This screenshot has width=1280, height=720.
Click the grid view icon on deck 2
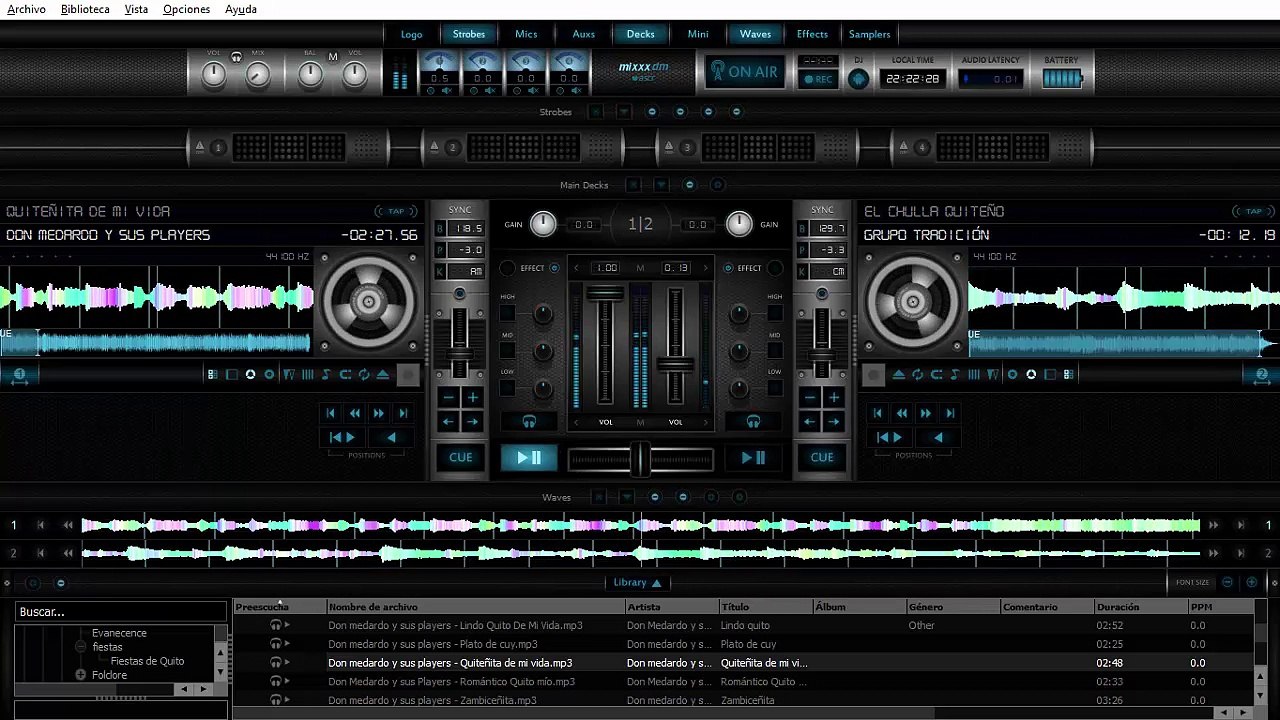pyautogui.click(x=1068, y=375)
